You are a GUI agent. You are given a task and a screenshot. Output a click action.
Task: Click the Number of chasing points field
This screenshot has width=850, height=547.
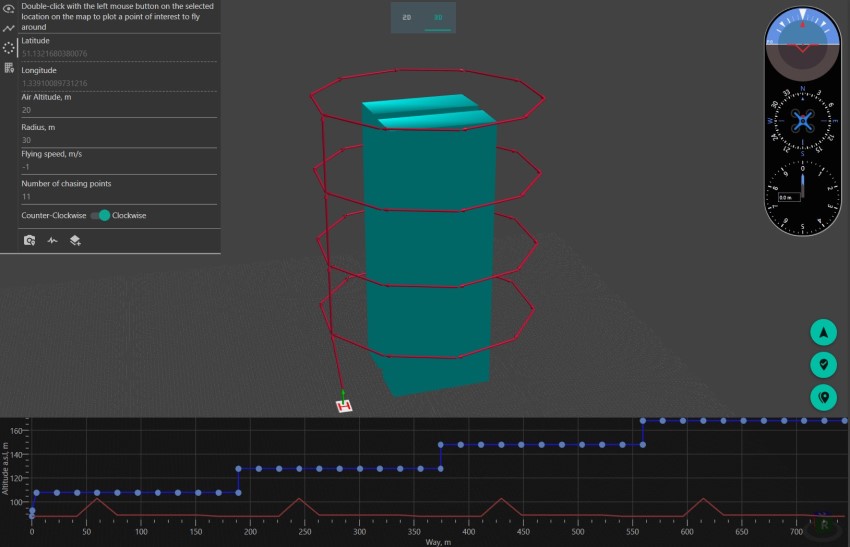[118, 196]
